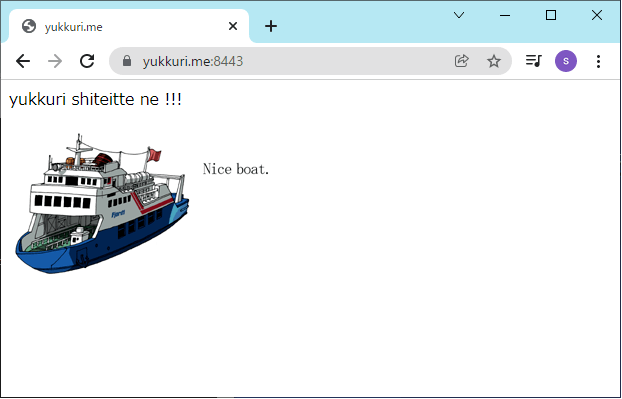Image resolution: width=622 pixels, height=399 pixels.
Task: Close the yukkuri.me tab
Action: pos(233,26)
